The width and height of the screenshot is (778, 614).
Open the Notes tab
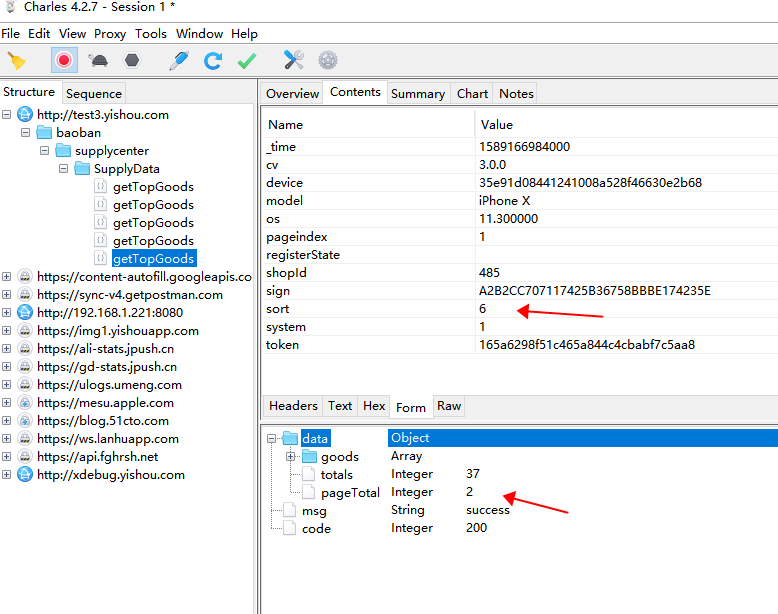pos(516,93)
